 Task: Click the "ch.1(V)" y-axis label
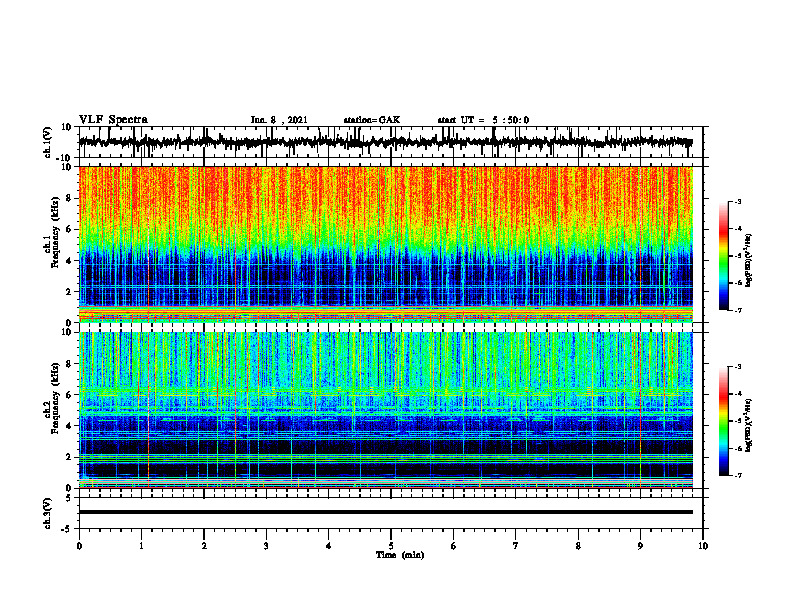(48, 142)
